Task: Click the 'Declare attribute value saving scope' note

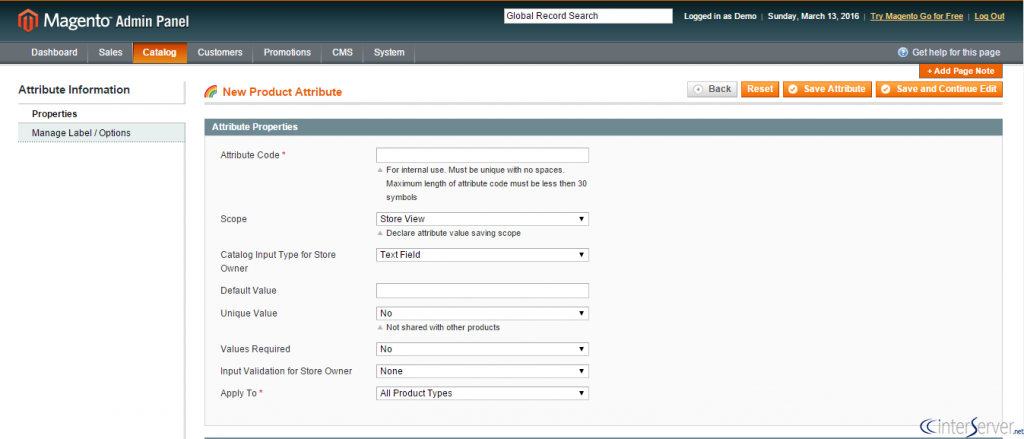Action: [x=453, y=233]
